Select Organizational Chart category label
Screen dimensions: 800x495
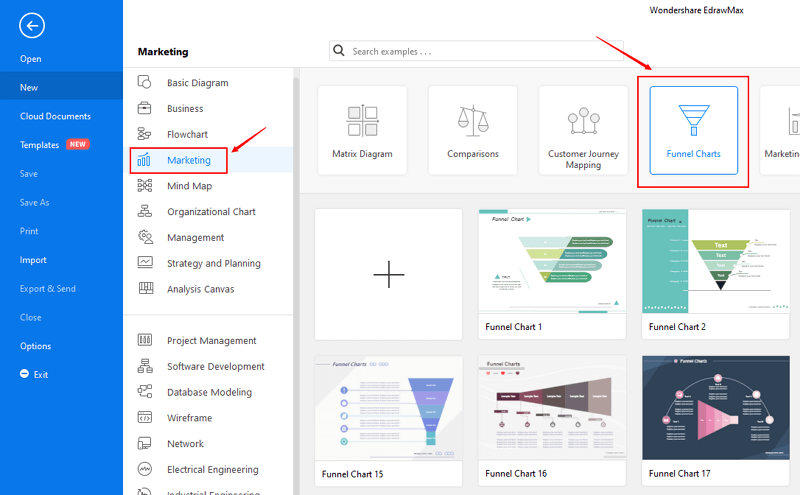[211, 212]
